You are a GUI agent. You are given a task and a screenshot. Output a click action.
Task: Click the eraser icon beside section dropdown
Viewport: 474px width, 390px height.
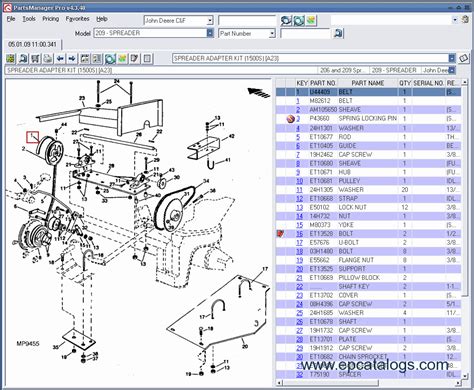pyautogui.click(x=464, y=59)
